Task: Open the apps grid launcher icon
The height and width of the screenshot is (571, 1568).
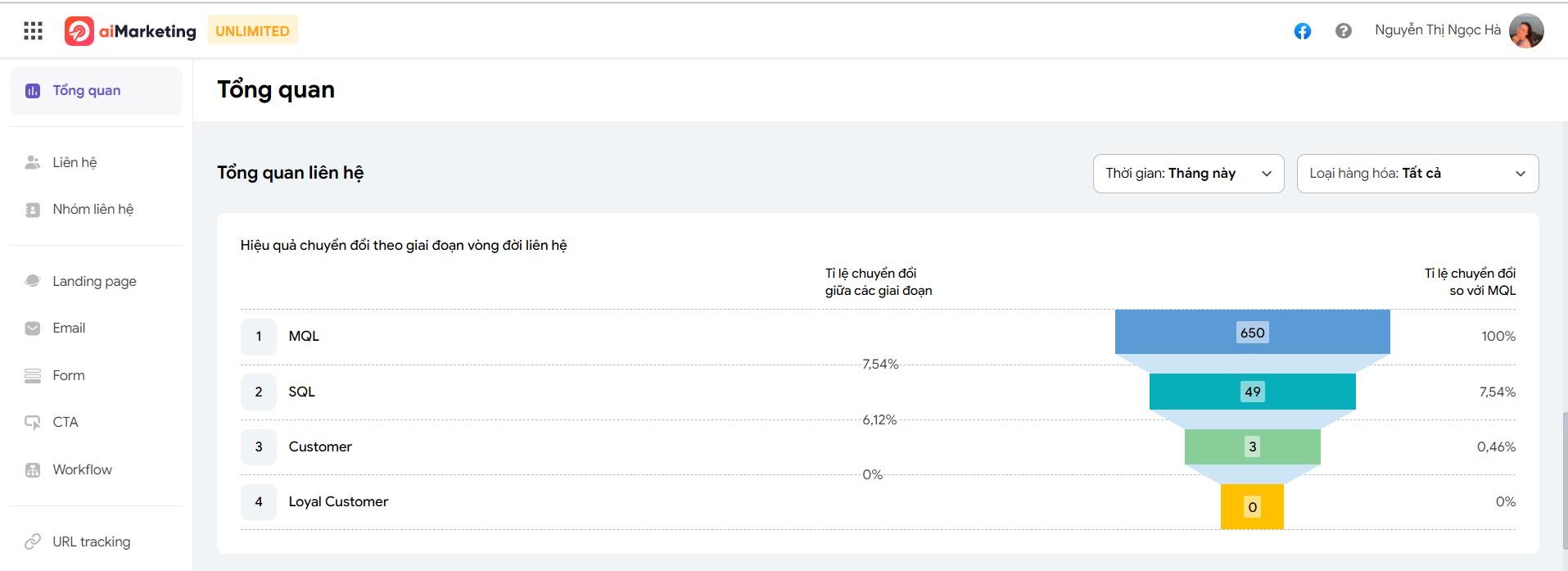Action: click(x=33, y=31)
